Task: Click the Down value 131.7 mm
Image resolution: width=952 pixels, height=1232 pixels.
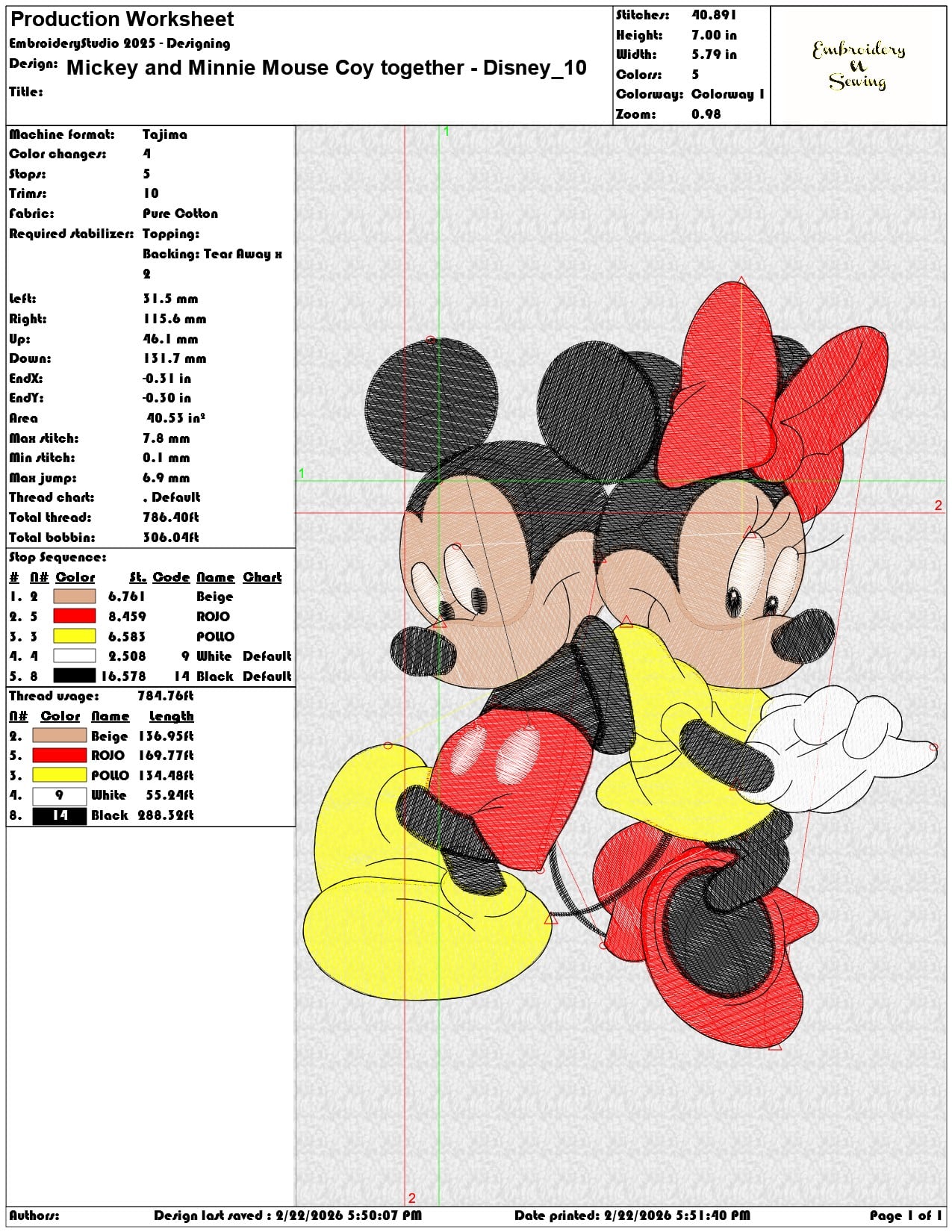Action: tap(175, 358)
